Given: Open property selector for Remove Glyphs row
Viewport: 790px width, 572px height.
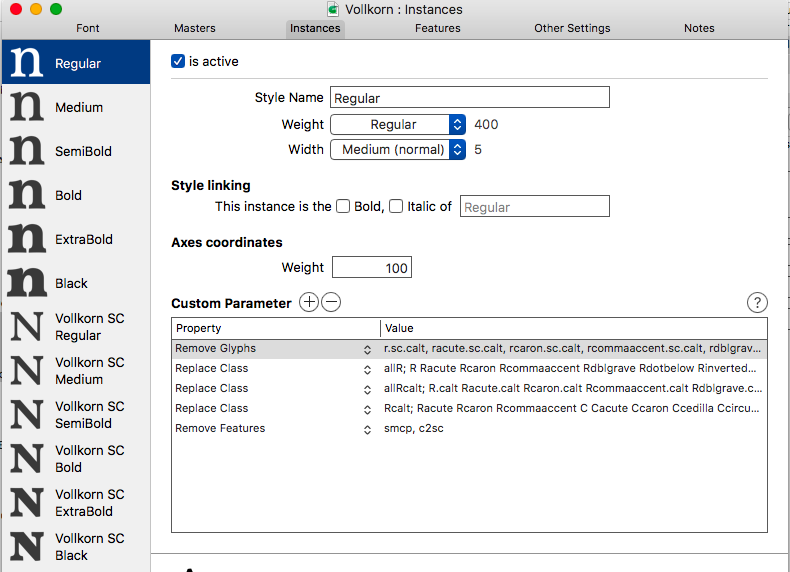Looking at the screenshot, I should coord(367,350).
